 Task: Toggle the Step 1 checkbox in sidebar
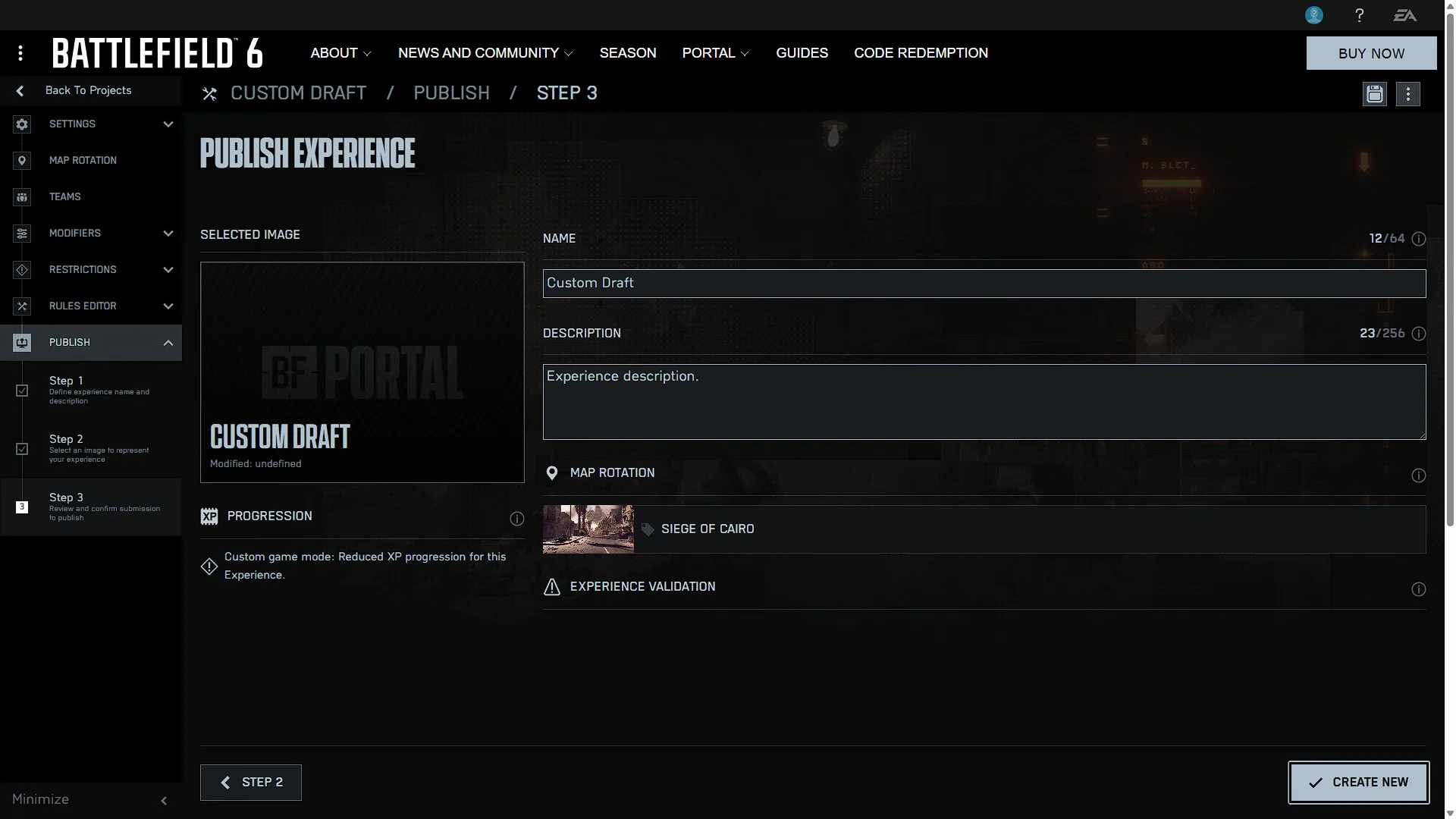click(22, 391)
